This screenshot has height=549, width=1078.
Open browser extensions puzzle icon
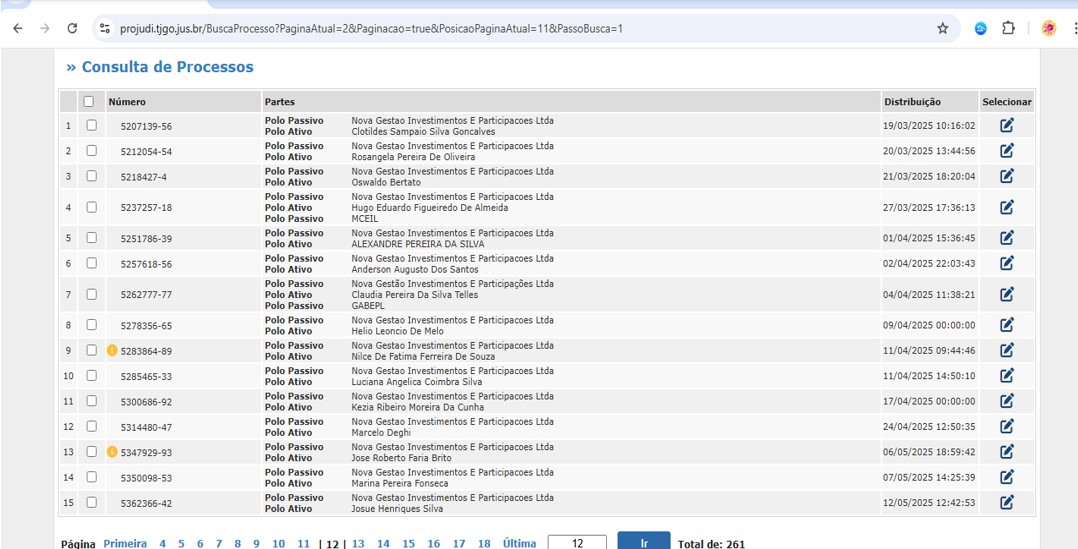click(1008, 29)
